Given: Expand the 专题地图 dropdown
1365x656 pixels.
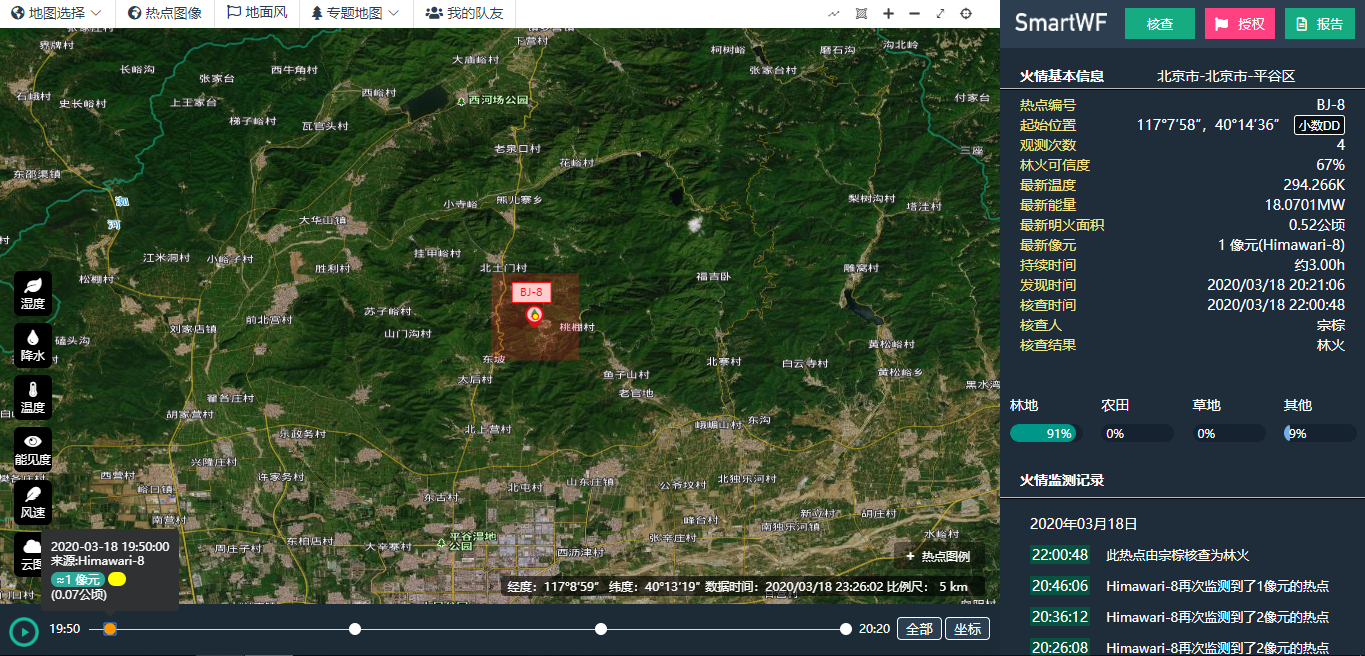Looking at the screenshot, I should pos(355,14).
